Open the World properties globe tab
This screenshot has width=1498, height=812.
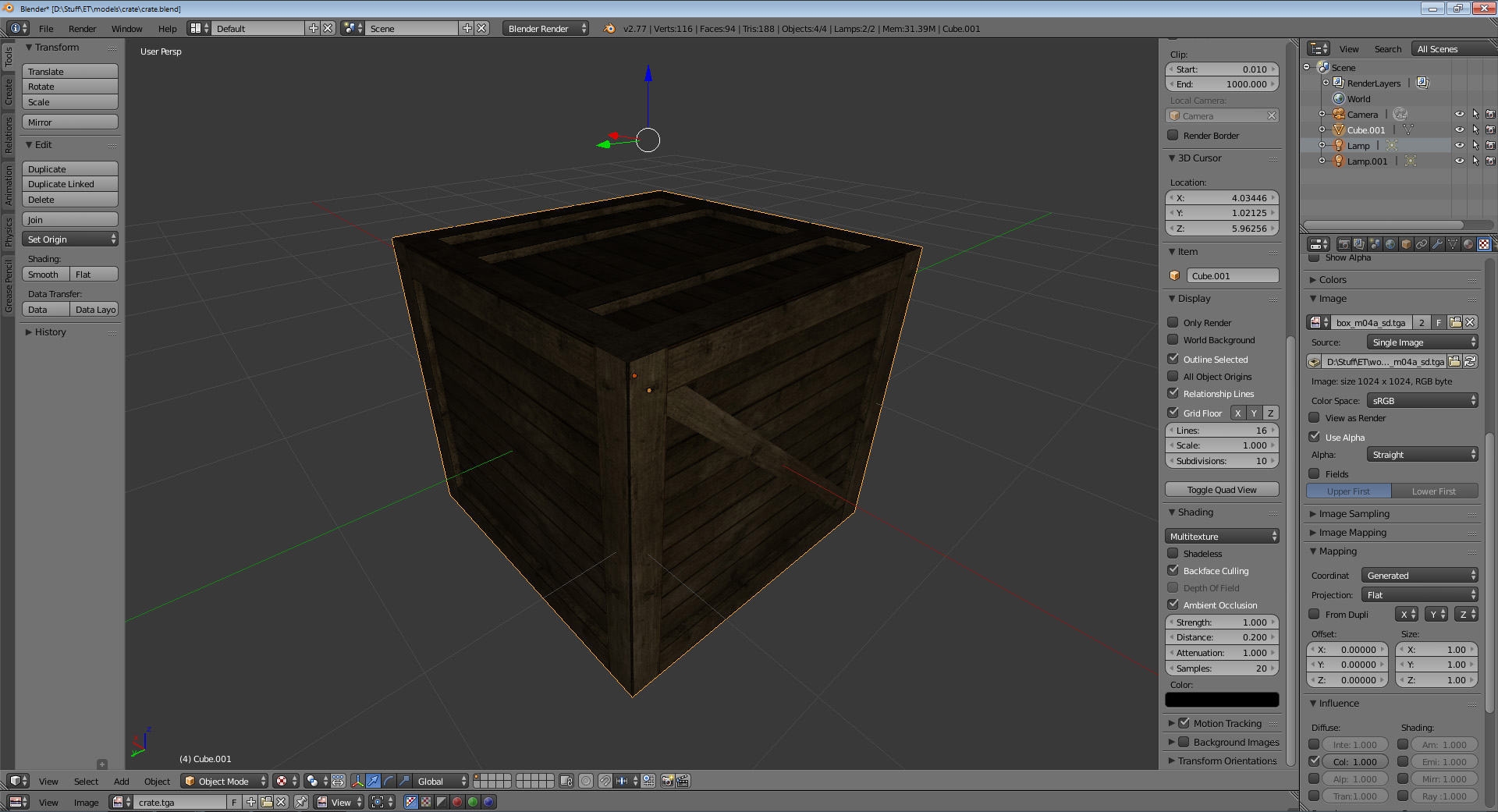(x=1390, y=244)
